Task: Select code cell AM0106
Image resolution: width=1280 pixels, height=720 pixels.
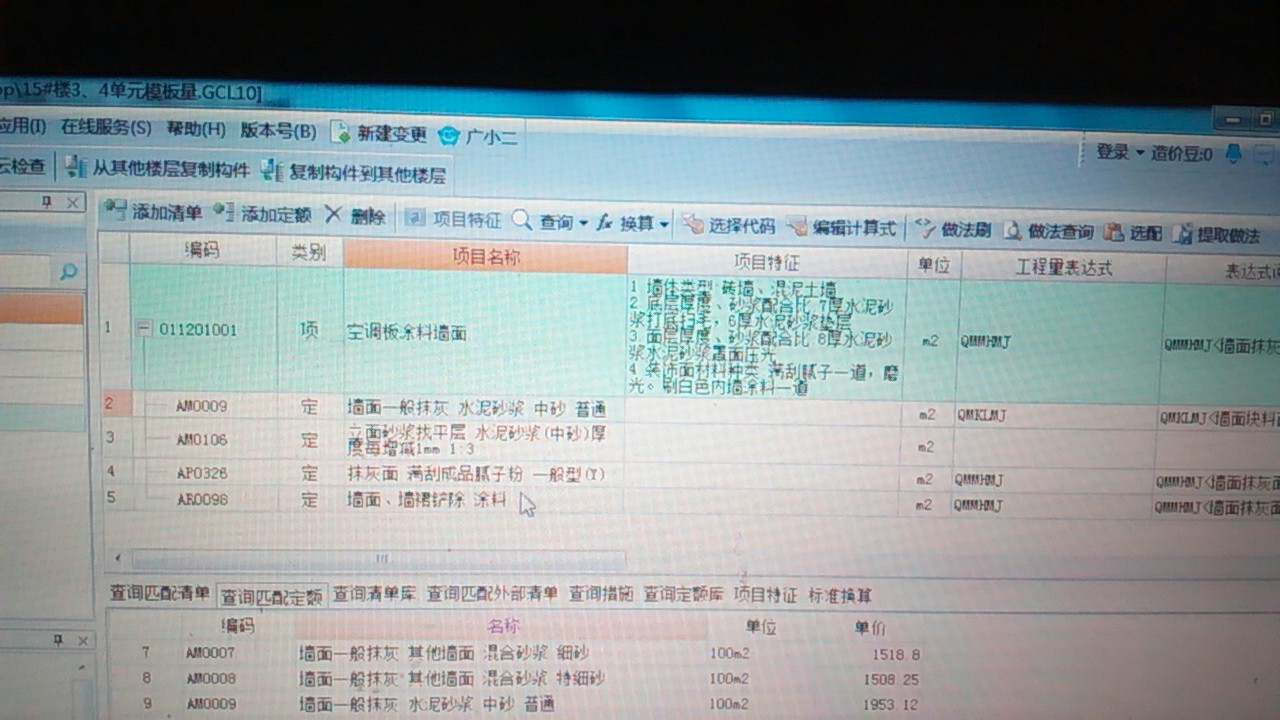Action: pos(202,439)
